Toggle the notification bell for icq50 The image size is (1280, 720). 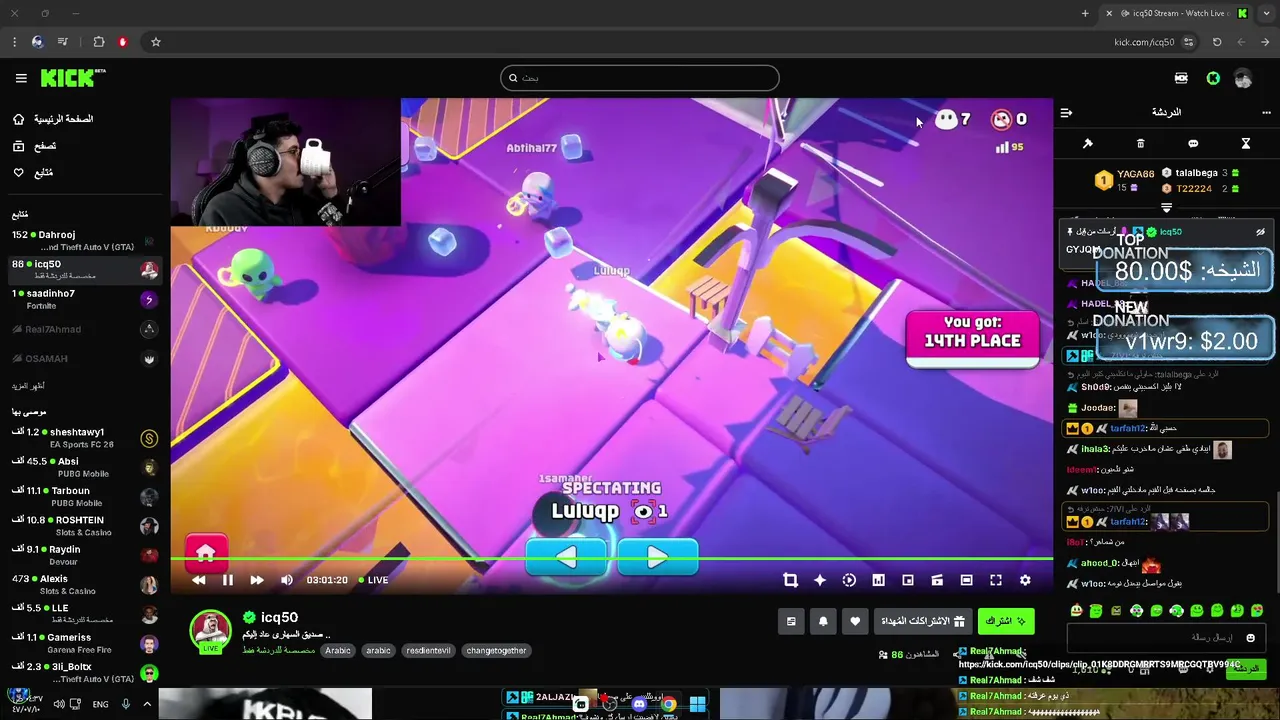(823, 621)
